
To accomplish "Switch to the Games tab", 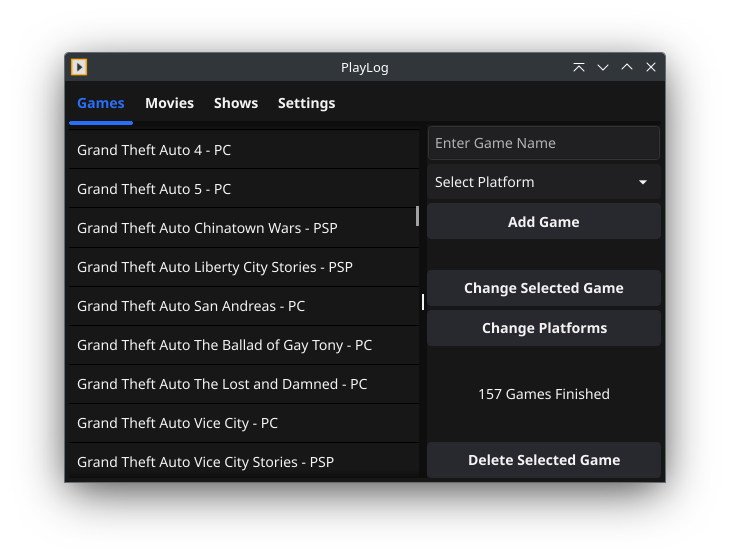I will coord(101,103).
